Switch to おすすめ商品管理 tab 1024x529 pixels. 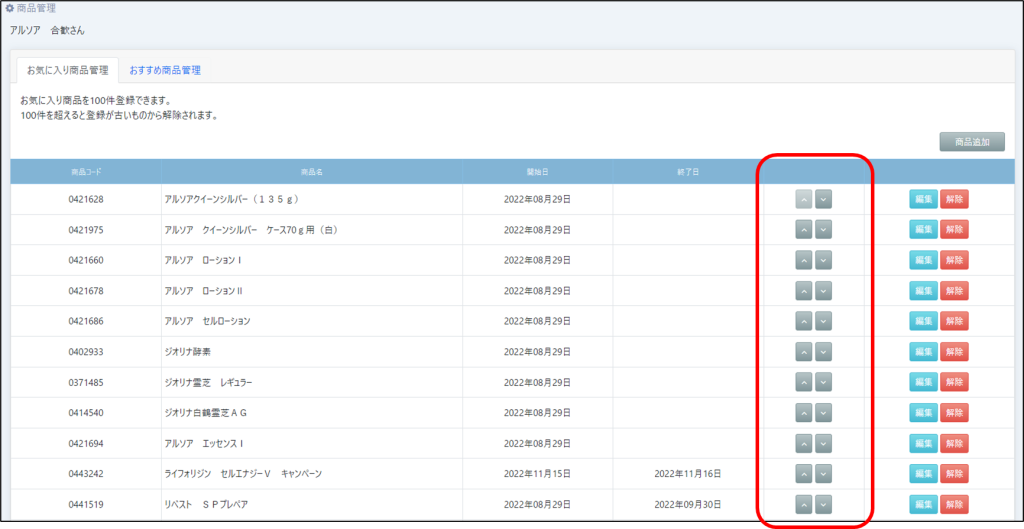point(165,70)
